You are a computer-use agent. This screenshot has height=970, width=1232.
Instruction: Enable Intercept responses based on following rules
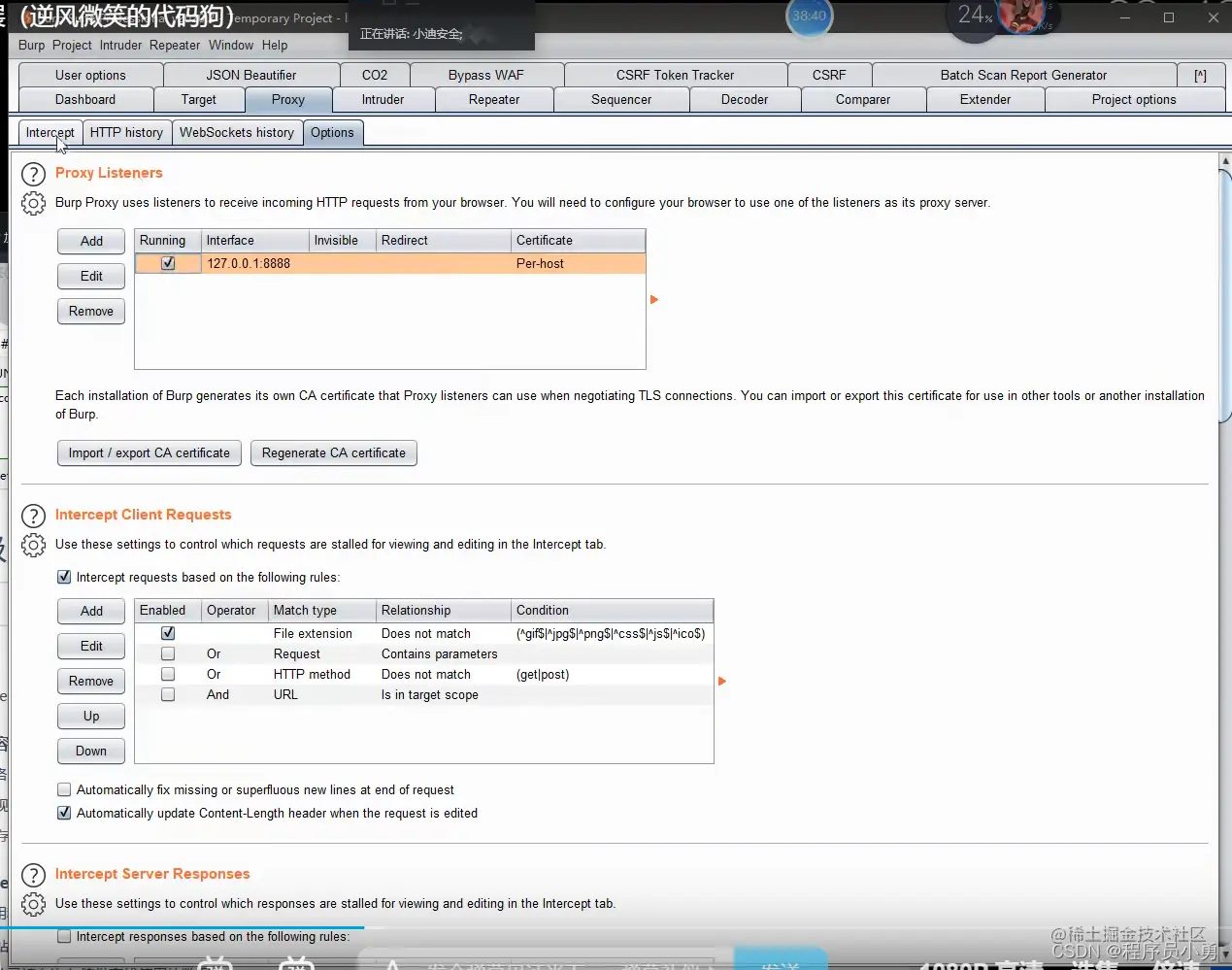coord(64,936)
